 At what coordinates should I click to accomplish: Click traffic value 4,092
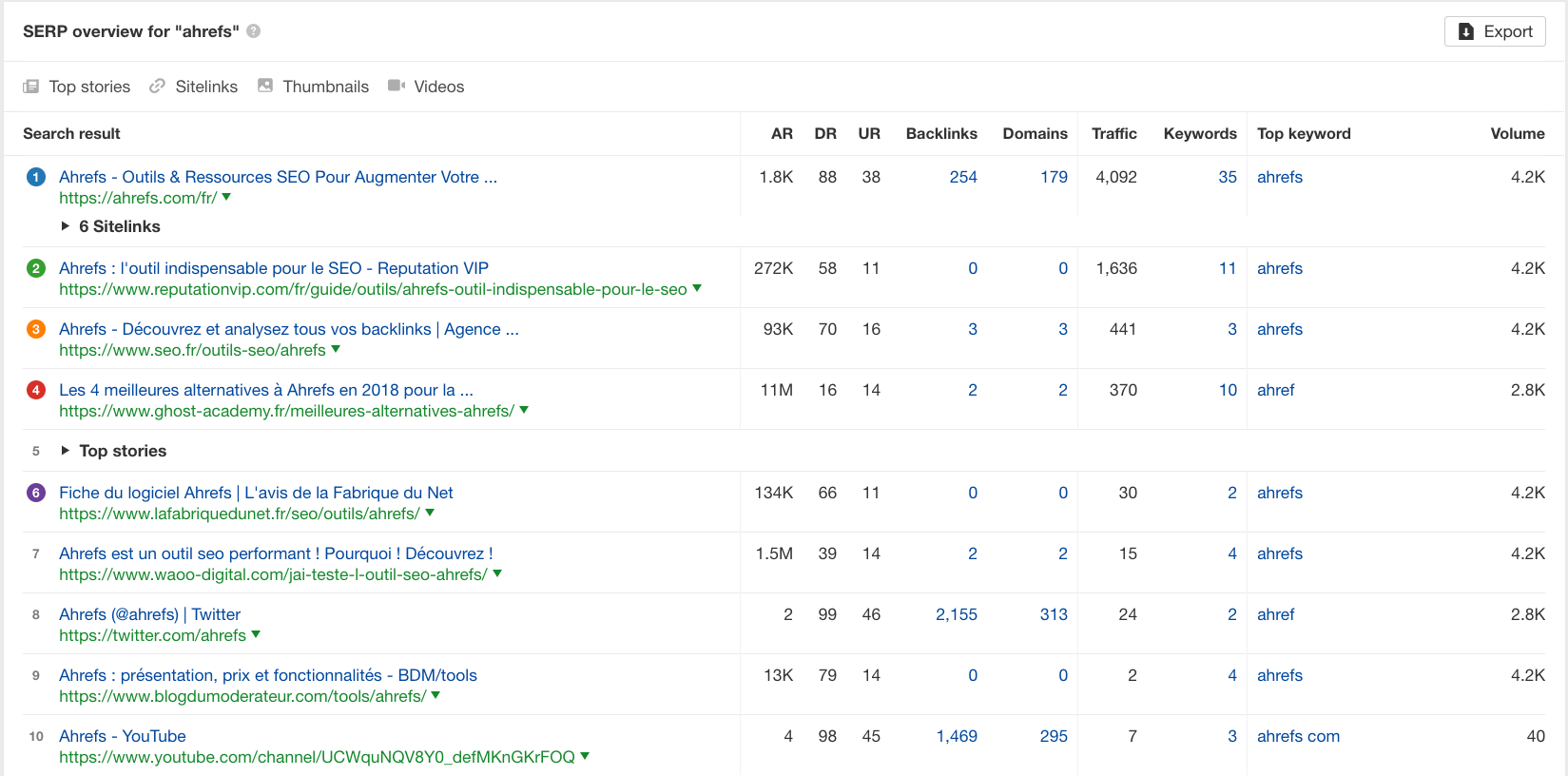[1116, 177]
